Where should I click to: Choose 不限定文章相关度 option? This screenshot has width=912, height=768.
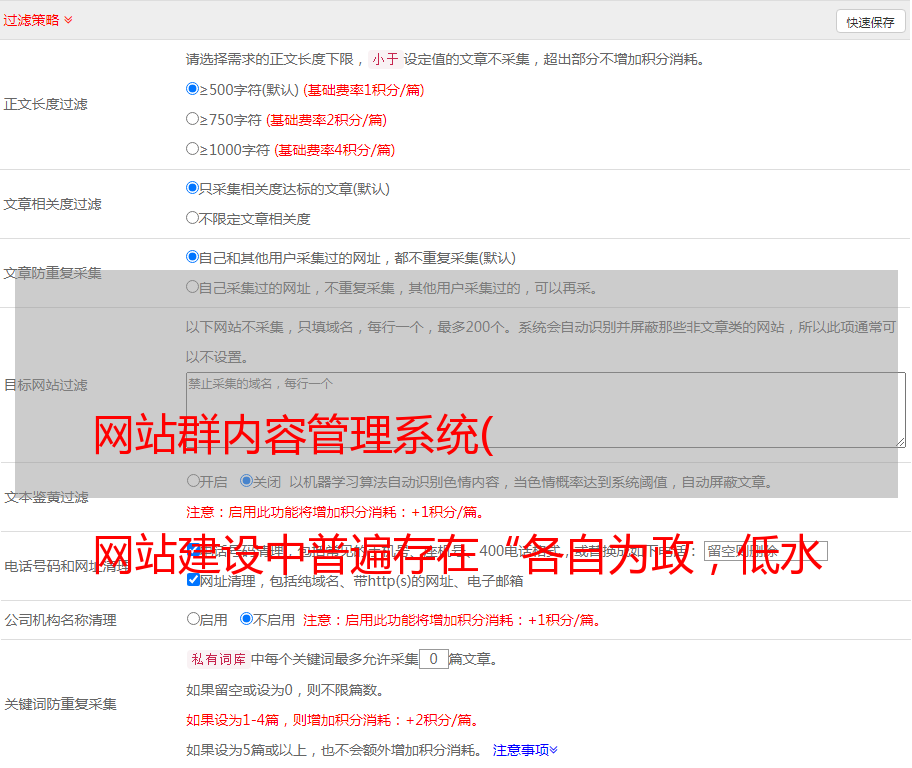point(192,218)
